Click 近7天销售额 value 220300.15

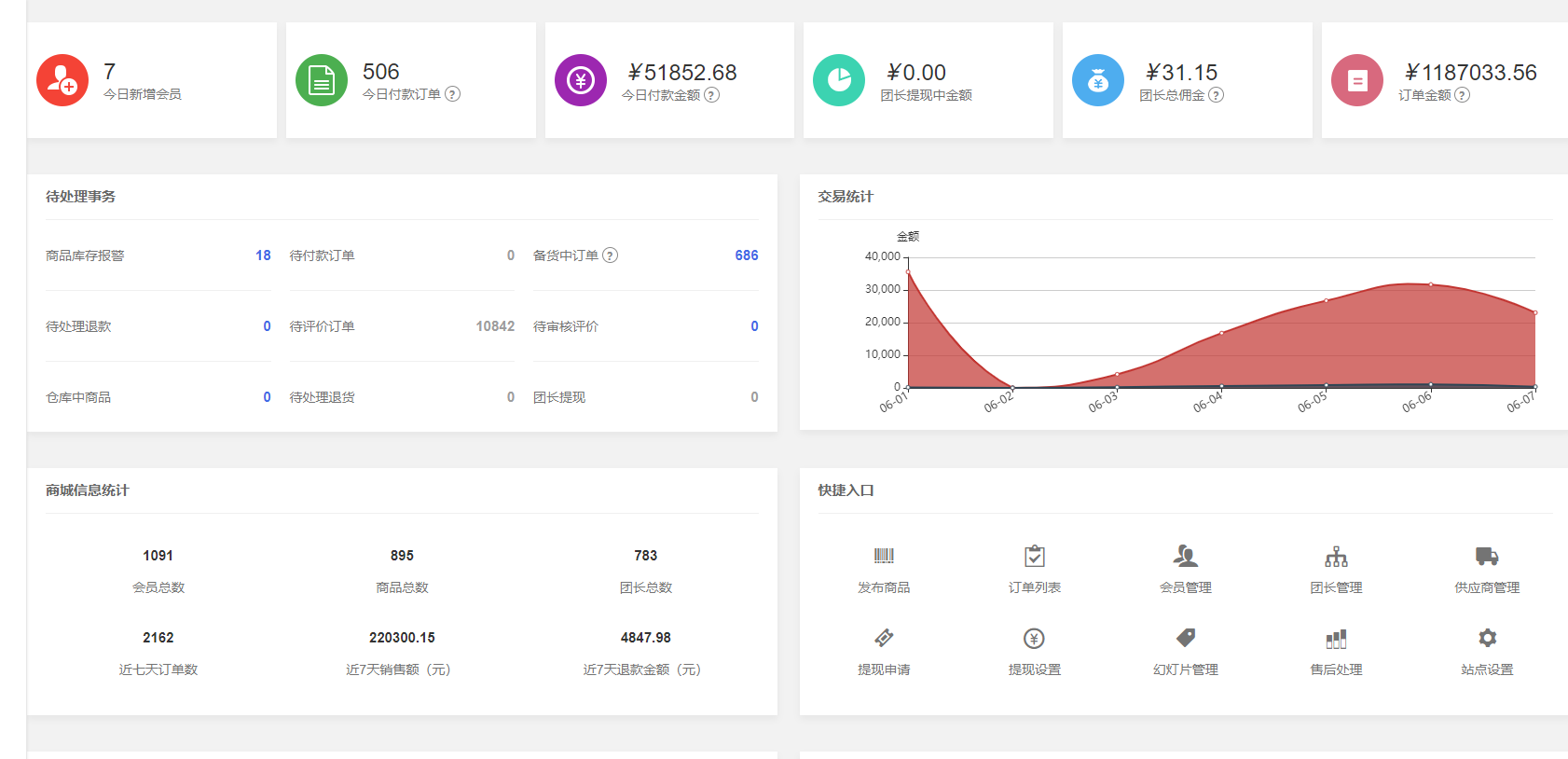pyautogui.click(x=402, y=638)
